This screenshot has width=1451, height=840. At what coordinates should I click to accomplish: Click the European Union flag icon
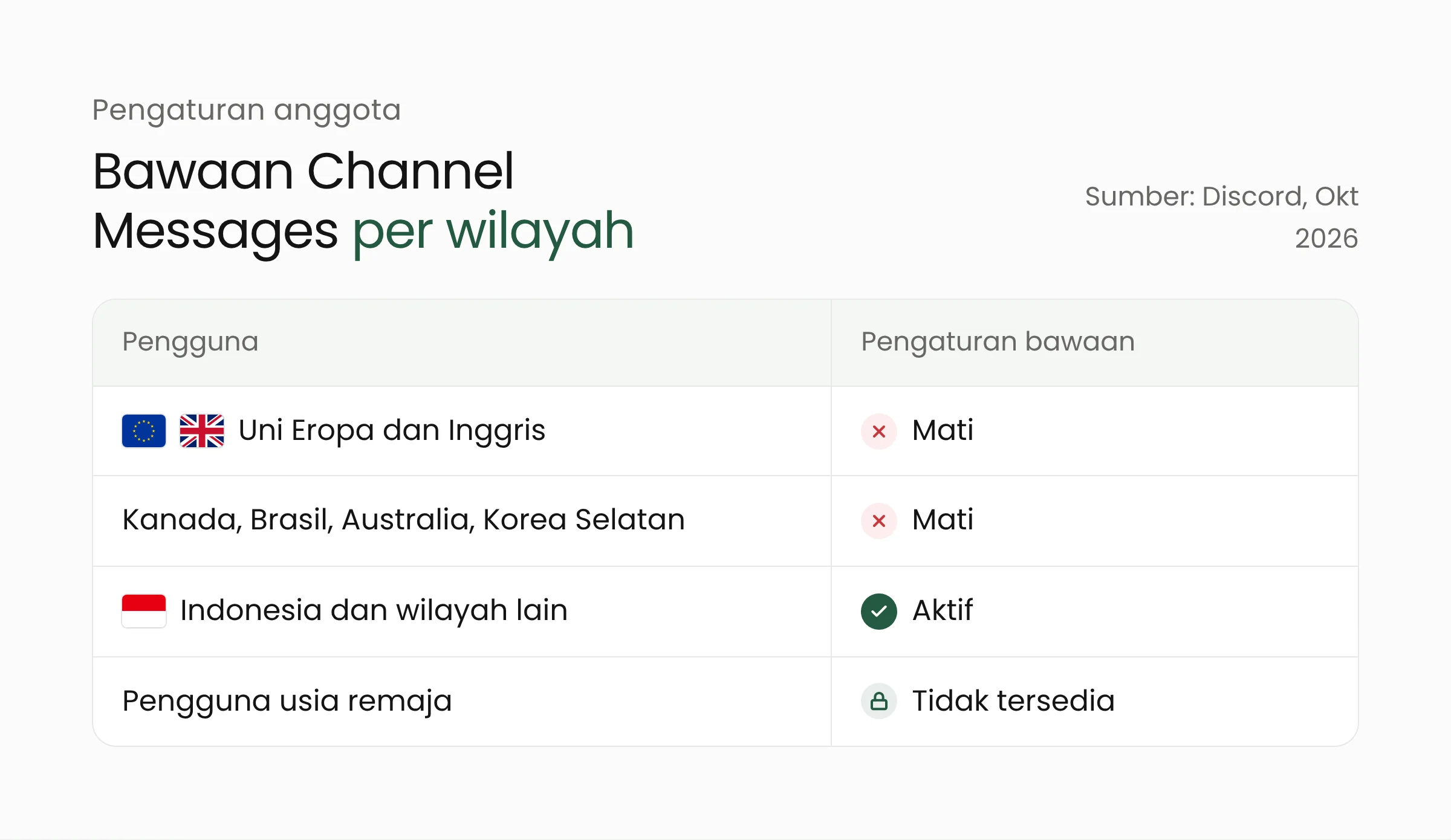click(144, 431)
